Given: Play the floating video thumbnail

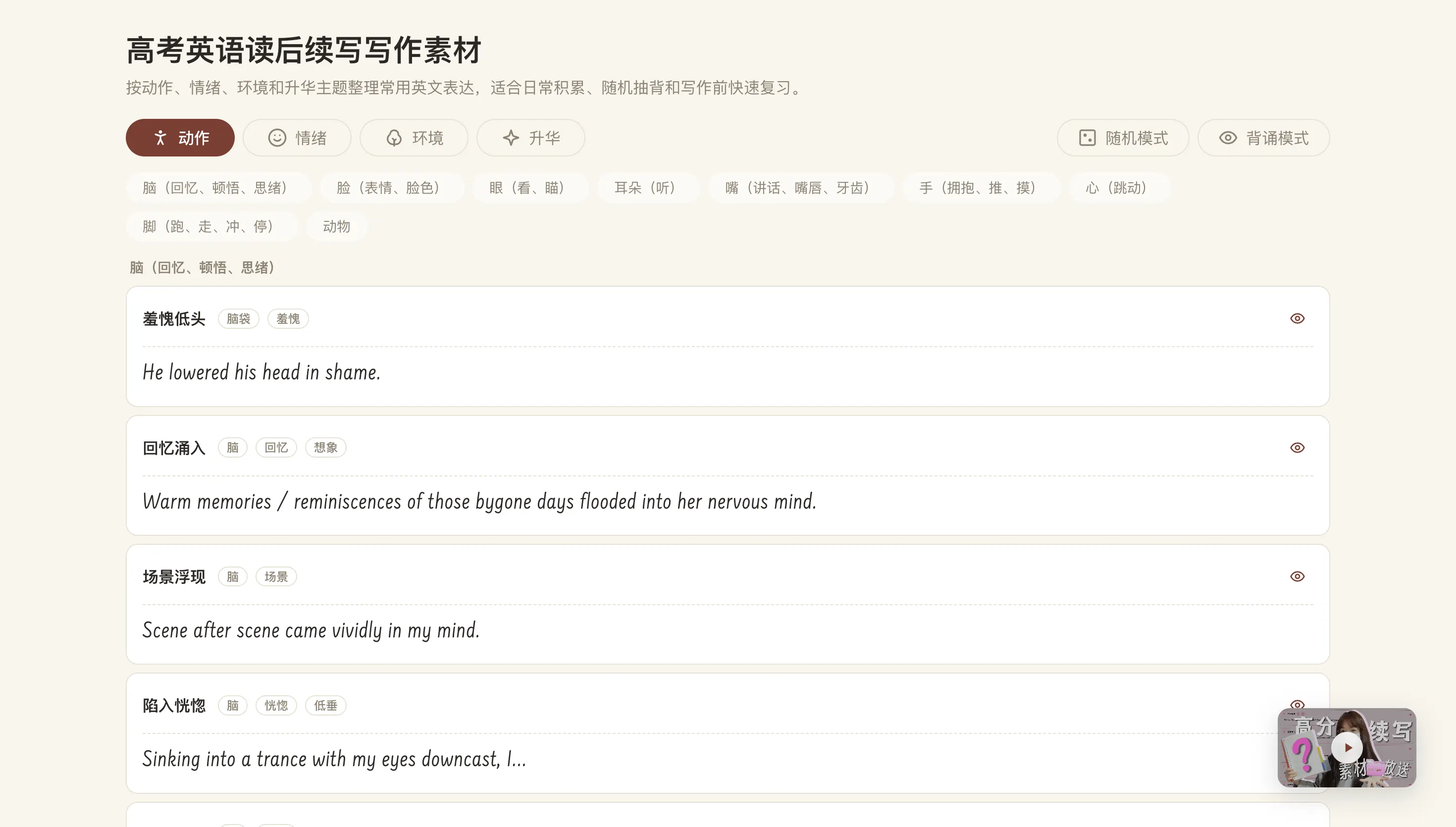Looking at the screenshot, I should coord(1347,747).
